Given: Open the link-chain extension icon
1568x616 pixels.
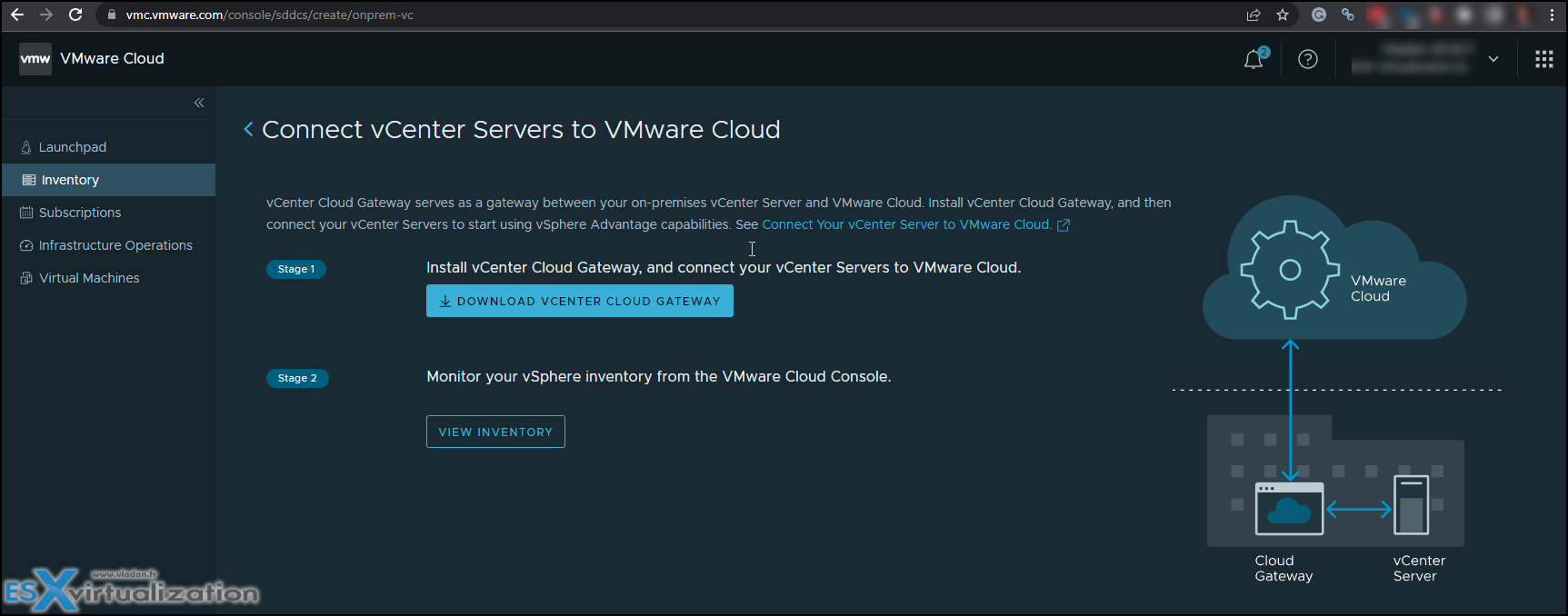Looking at the screenshot, I should [x=1348, y=15].
